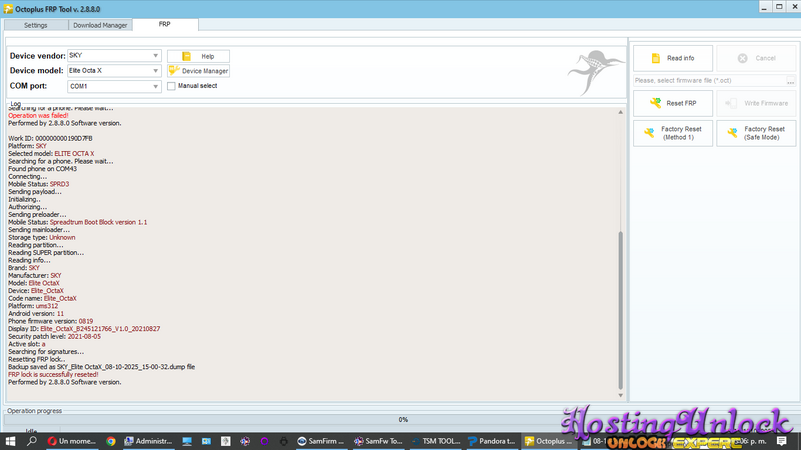This screenshot has width=801, height=450.
Task: Click the Read info button
Action: pos(672,58)
